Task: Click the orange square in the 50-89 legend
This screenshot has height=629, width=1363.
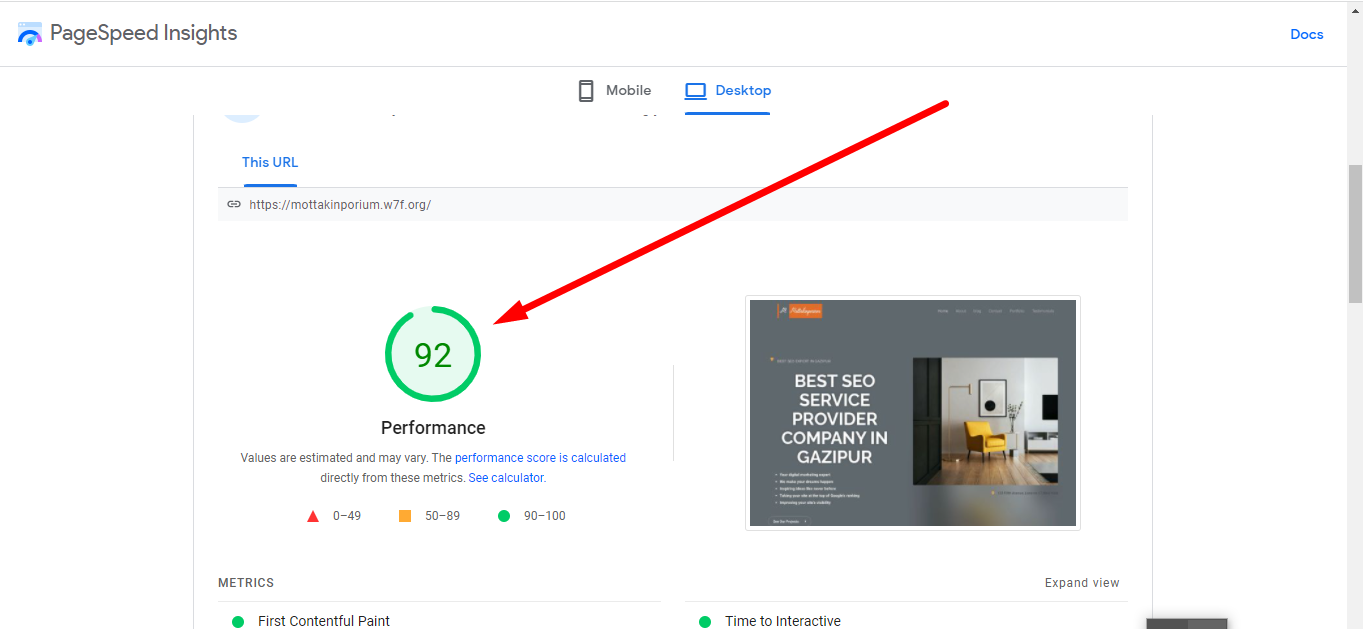Action: pyautogui.click(x=404, y=515)
